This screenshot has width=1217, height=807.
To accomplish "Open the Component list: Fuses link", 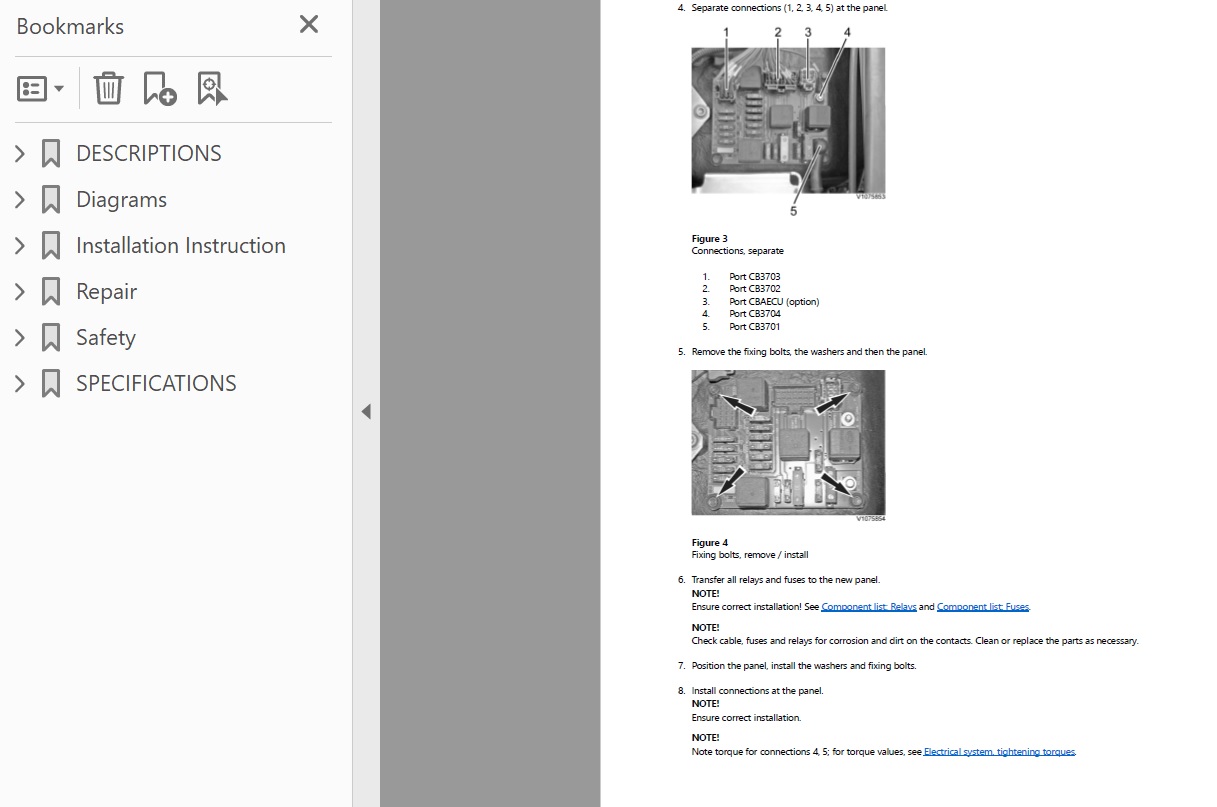I will 982,607.
